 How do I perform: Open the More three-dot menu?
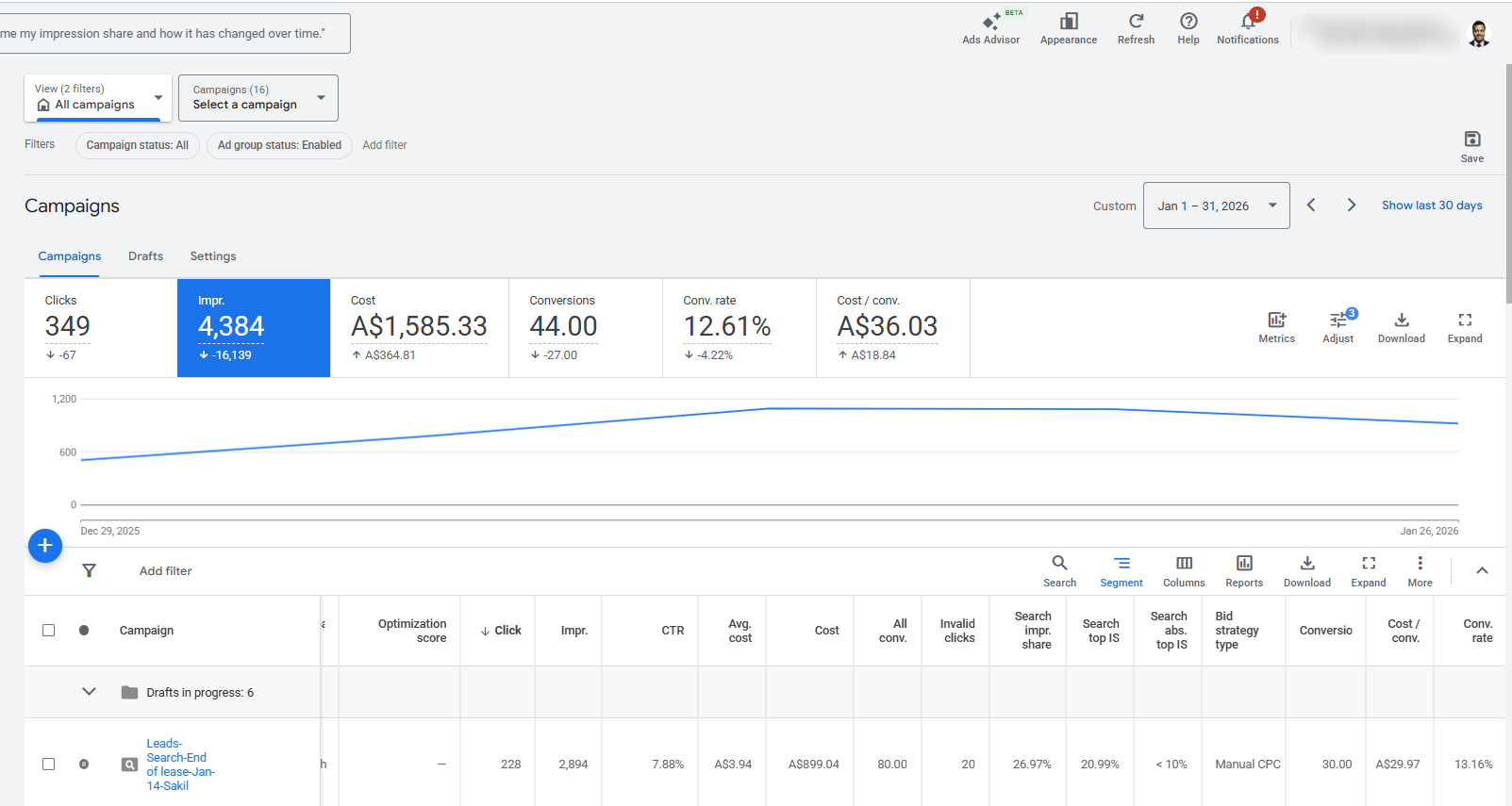pyautogui.click(x=1420, y=563)
